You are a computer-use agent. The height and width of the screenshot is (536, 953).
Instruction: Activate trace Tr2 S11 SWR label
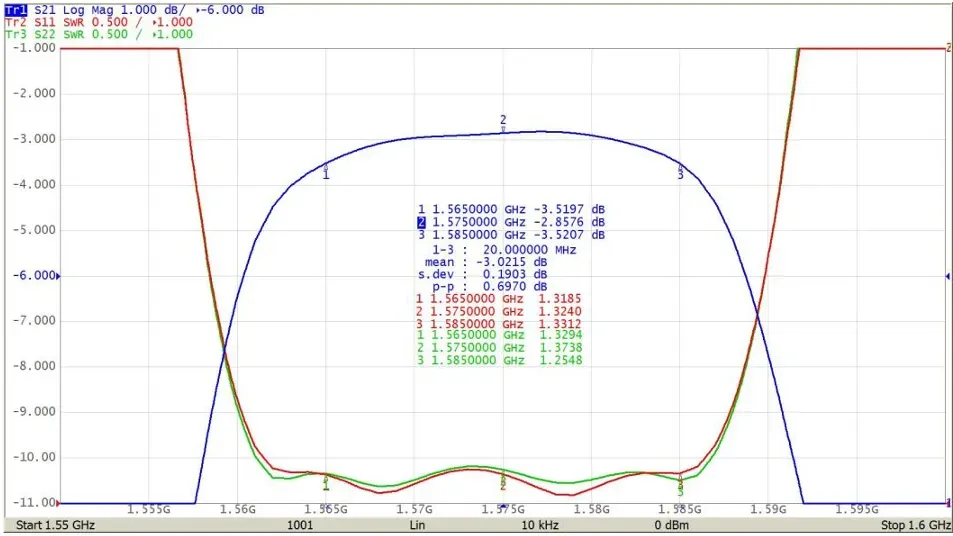tap(98, 22)
